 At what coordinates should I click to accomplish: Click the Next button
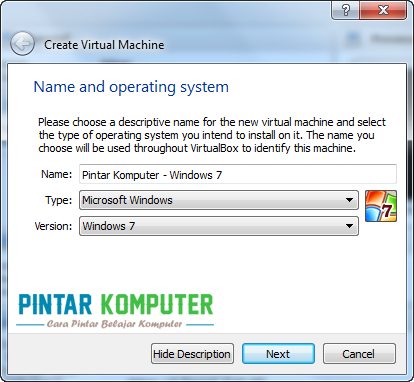click(x=278, y=354)
